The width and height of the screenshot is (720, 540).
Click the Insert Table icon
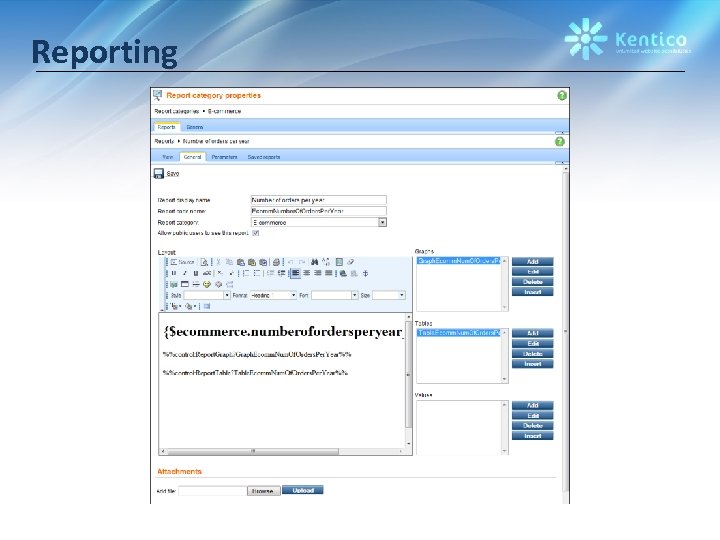pyautogui.click(x=185, y=284)
